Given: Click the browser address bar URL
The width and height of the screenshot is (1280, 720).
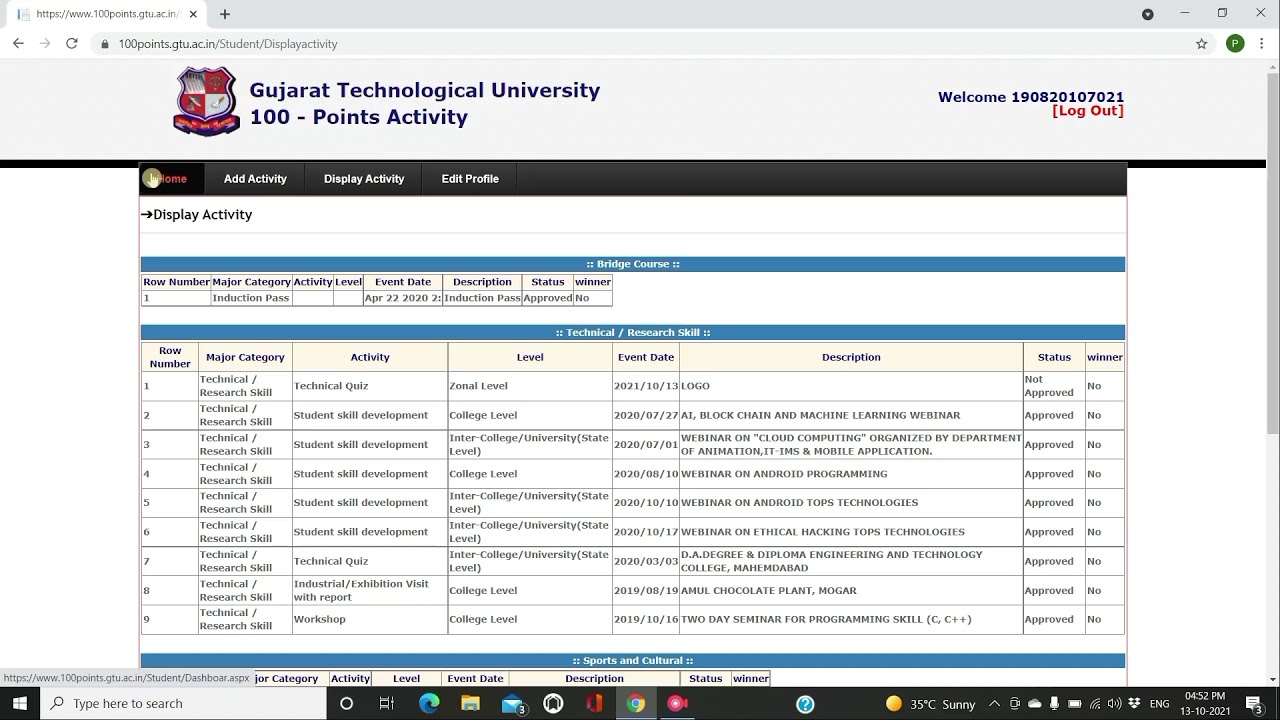Looking at the screenshot, I should 228,44.
